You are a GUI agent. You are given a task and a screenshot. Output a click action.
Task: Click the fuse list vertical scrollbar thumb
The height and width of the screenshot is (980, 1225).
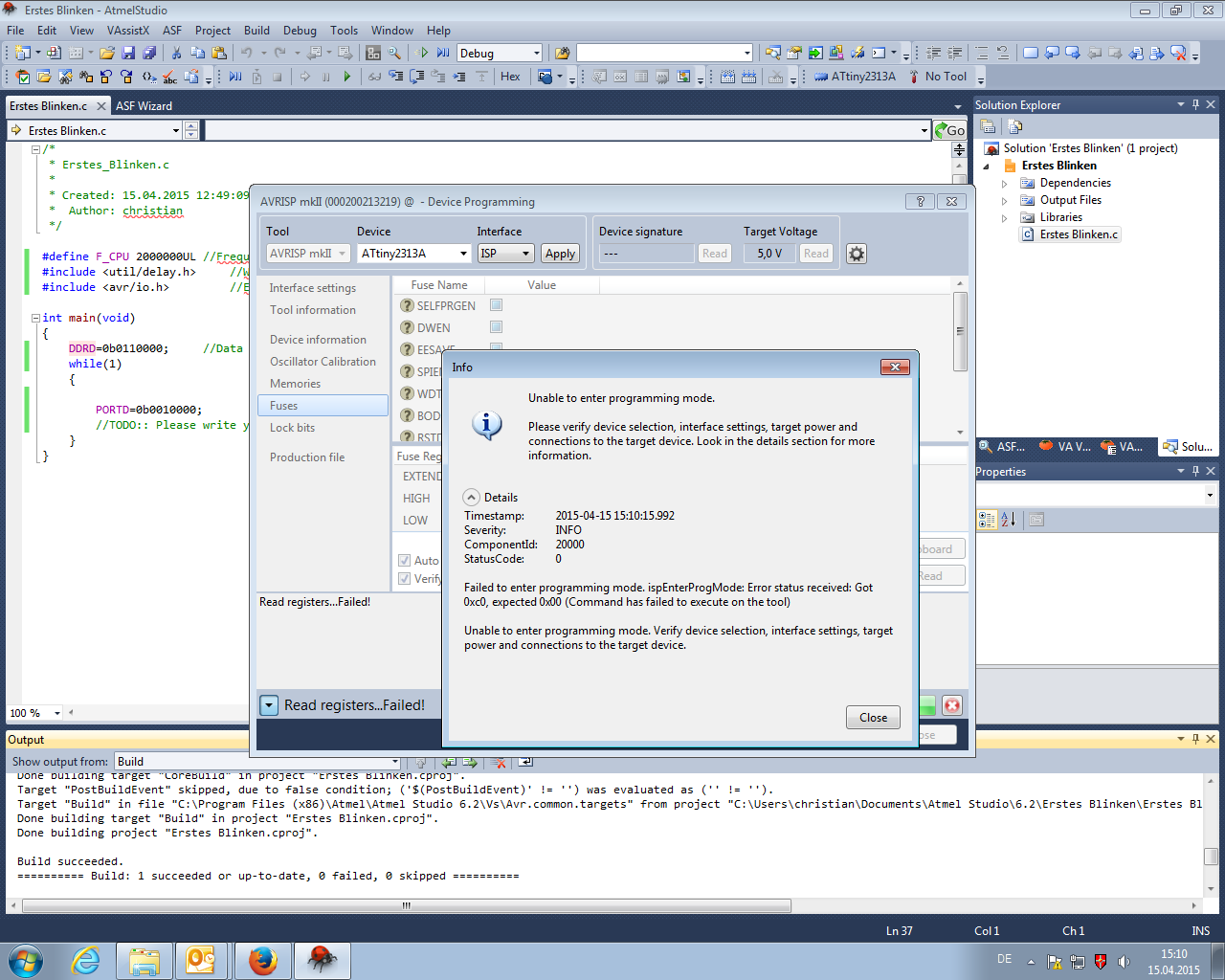(x=960, y=332)
